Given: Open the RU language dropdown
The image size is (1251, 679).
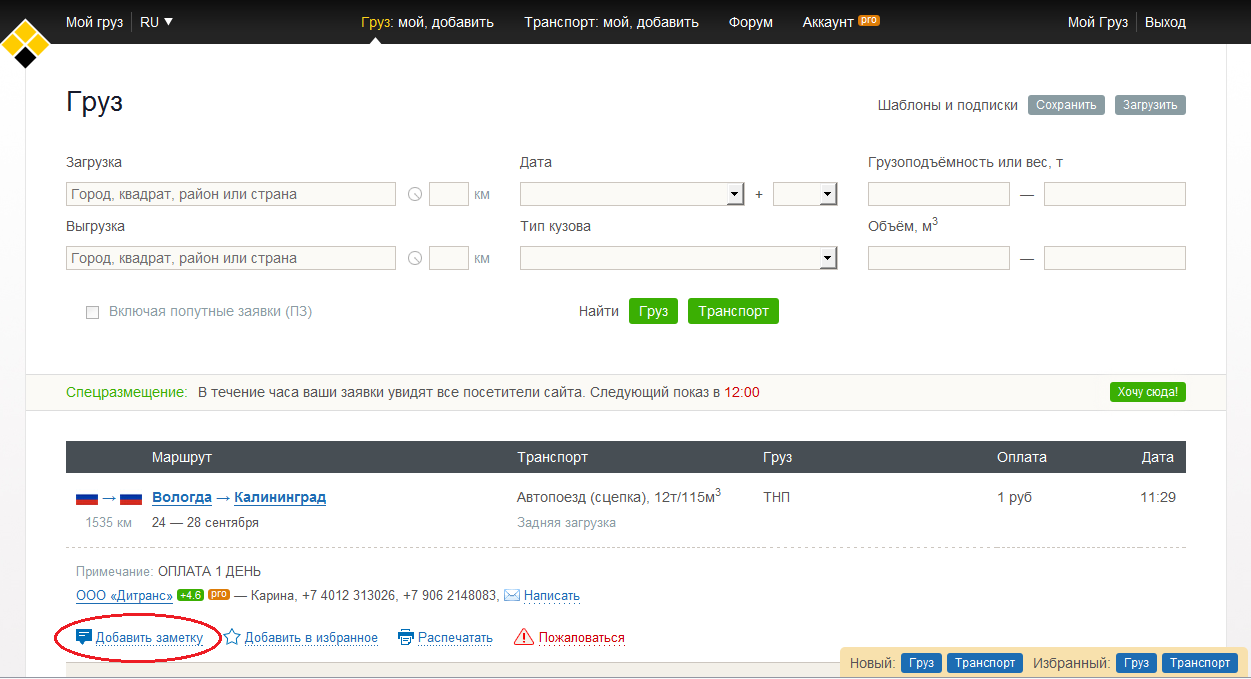Looking at the screenshot, I should 156,22.
